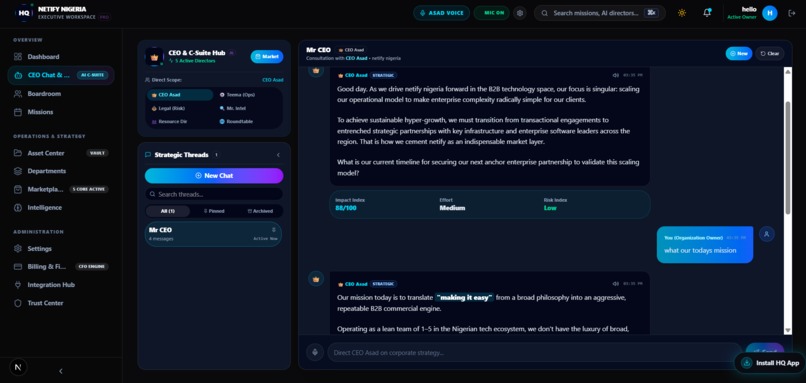
Task: Switch to Pinned threads tab
Action: [213, 211]
